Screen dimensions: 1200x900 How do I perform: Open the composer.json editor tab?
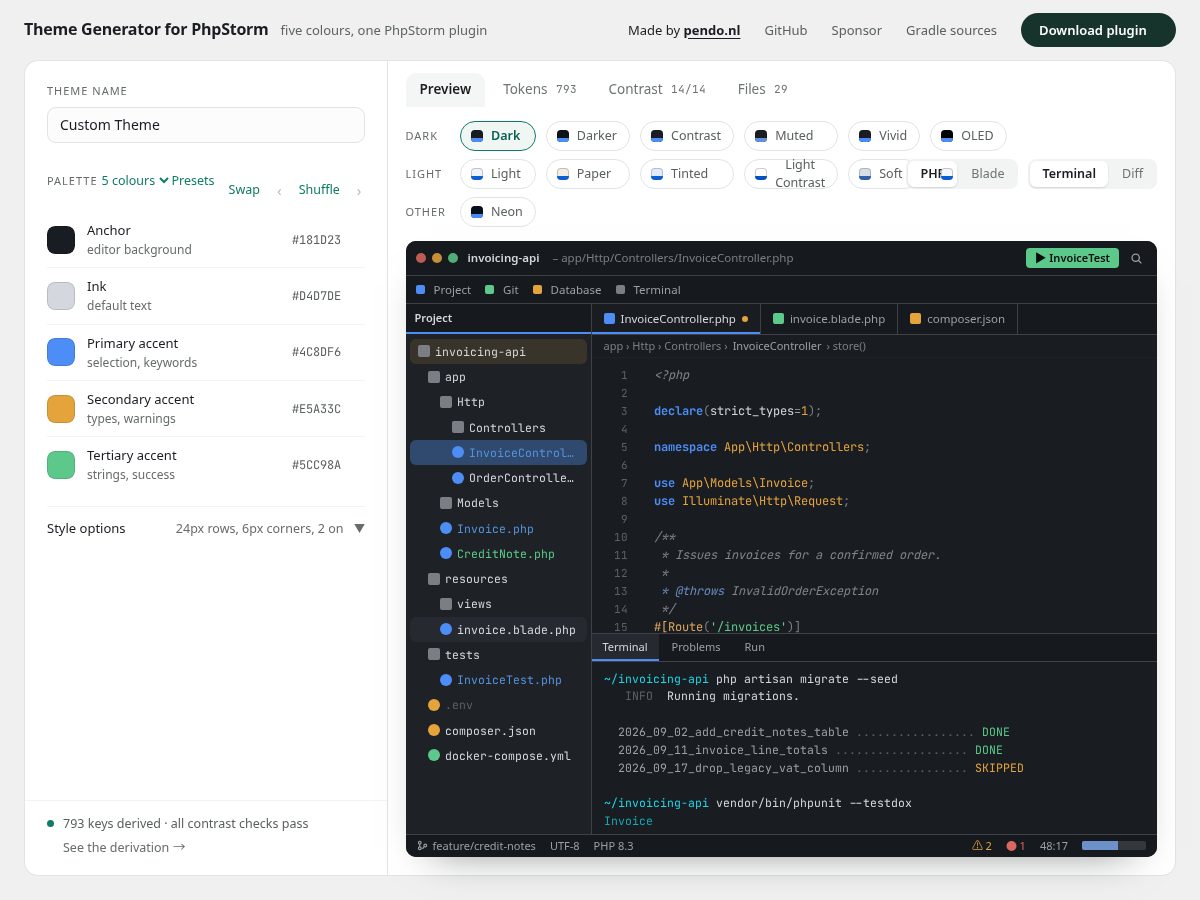click(x=957, y=319)
